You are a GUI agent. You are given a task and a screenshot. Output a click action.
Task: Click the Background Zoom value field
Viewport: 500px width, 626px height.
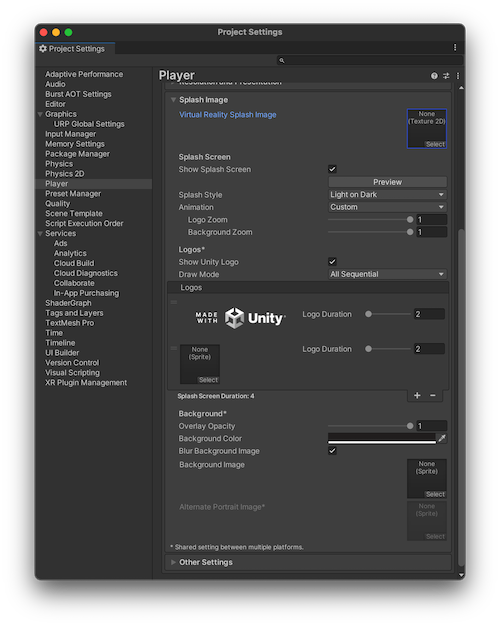(431, 232)
